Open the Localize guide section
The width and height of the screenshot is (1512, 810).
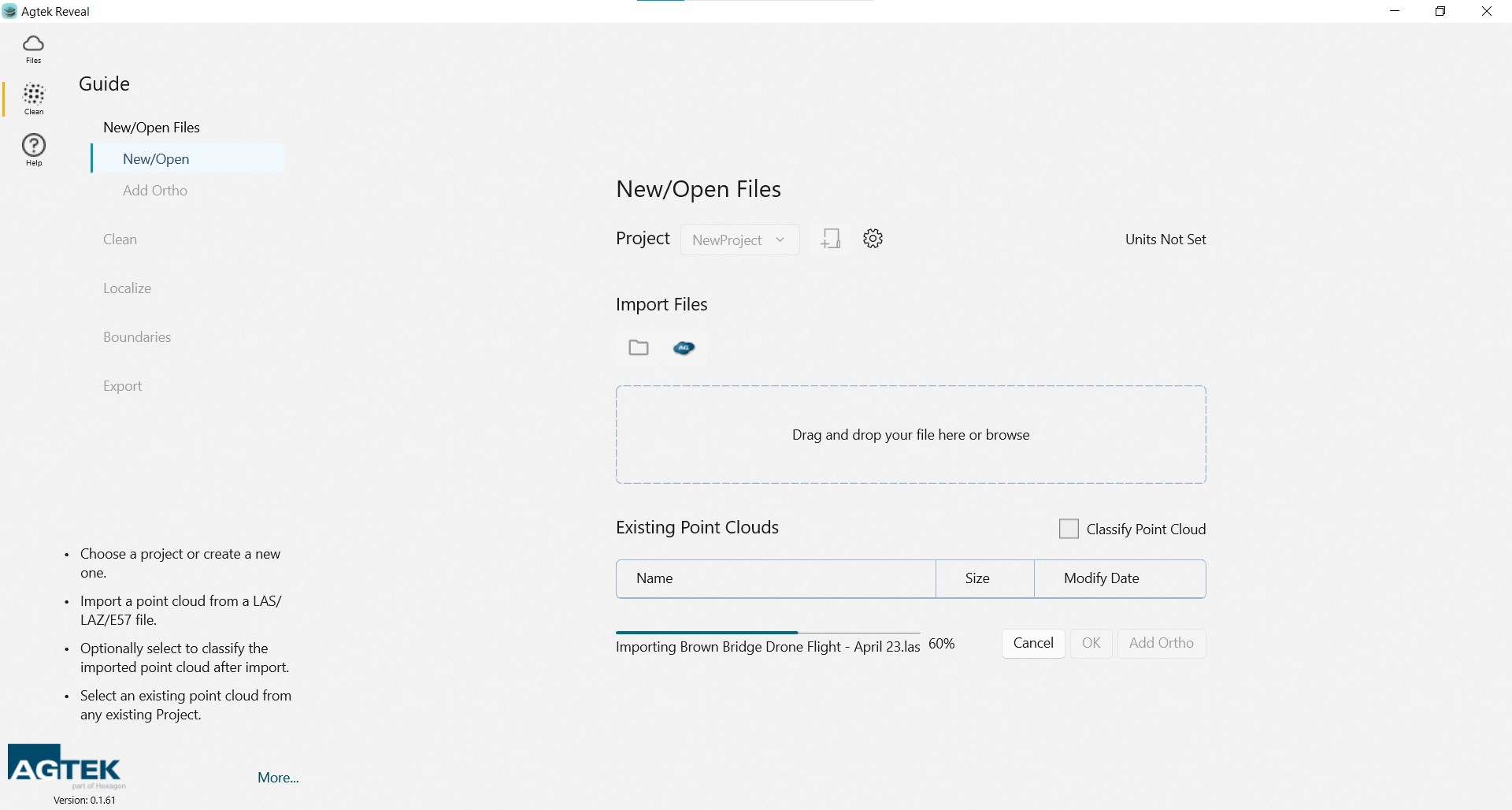click(x=127, y=288)
